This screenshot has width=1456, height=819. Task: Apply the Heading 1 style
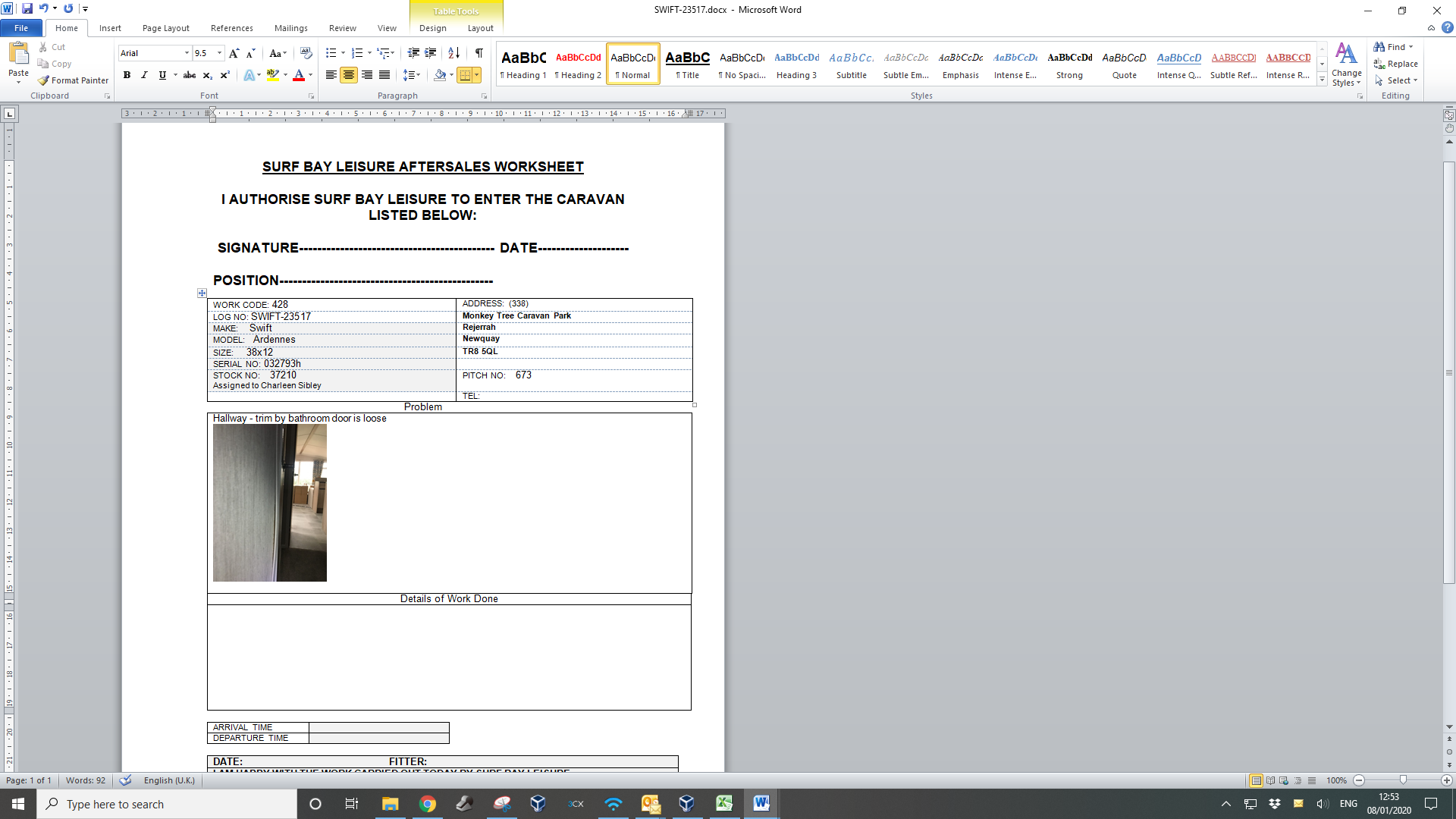click(523, 64)
